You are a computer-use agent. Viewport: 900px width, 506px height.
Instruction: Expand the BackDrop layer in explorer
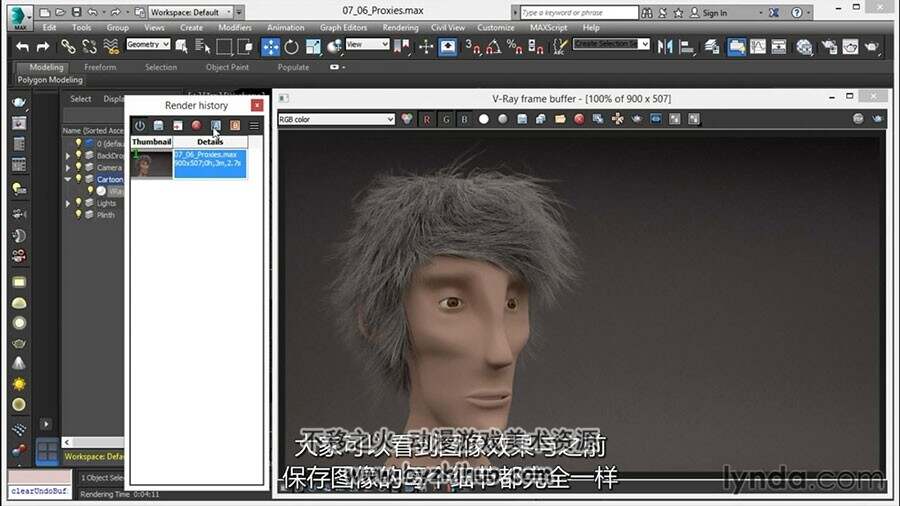(68, 156)
